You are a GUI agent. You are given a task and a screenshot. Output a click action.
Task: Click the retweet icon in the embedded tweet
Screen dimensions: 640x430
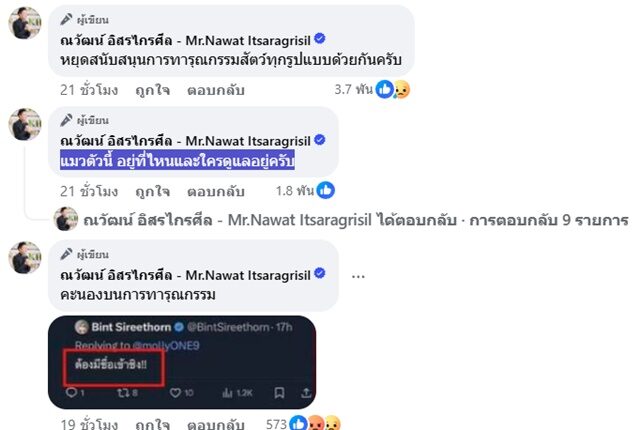[122, 393]
